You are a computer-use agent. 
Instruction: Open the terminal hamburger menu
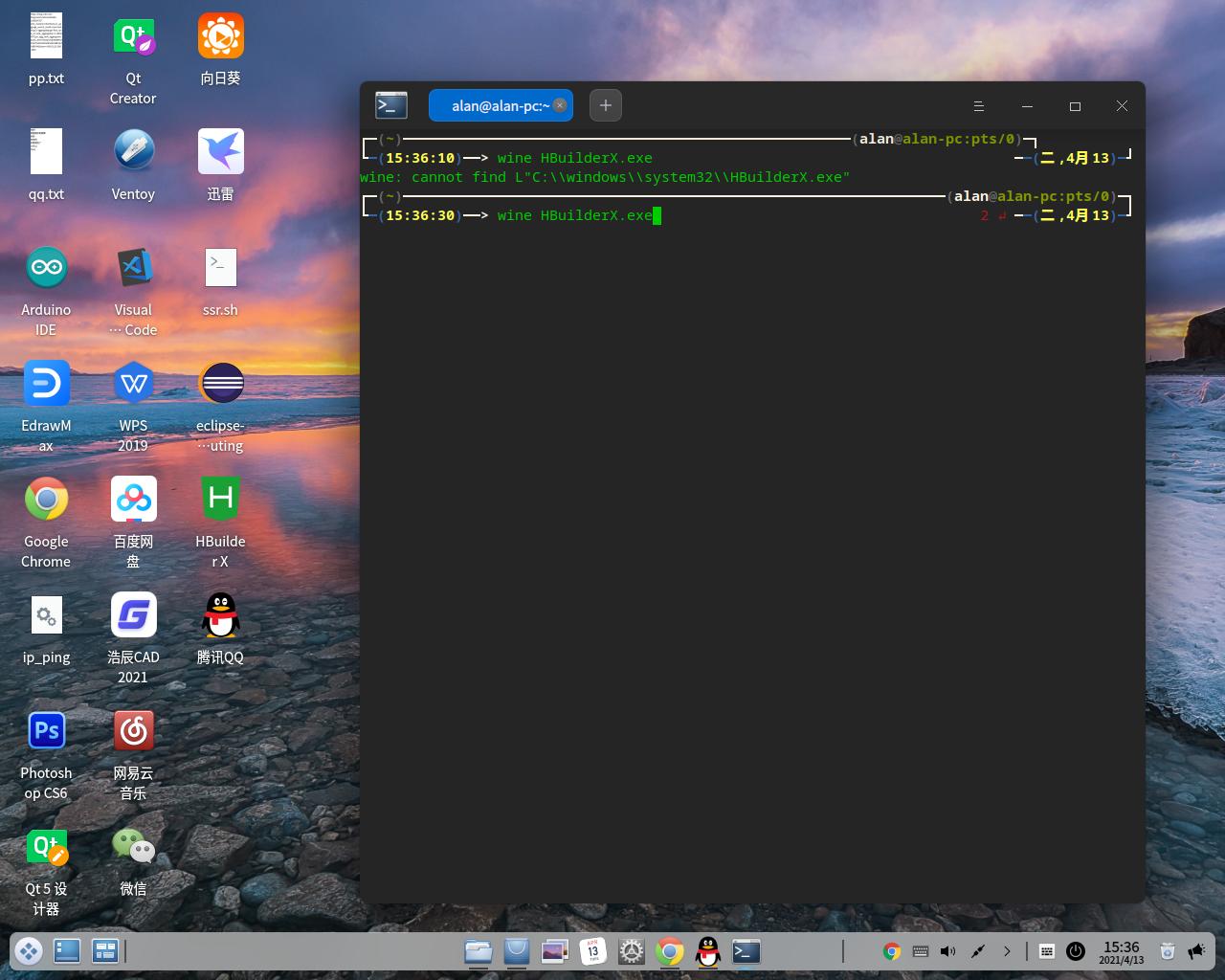[x=978, y=106]
